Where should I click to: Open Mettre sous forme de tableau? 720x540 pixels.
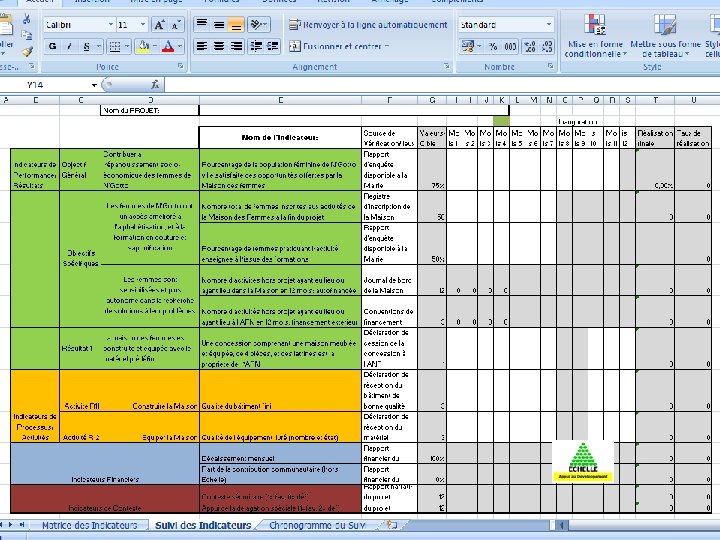pos(665,36)
